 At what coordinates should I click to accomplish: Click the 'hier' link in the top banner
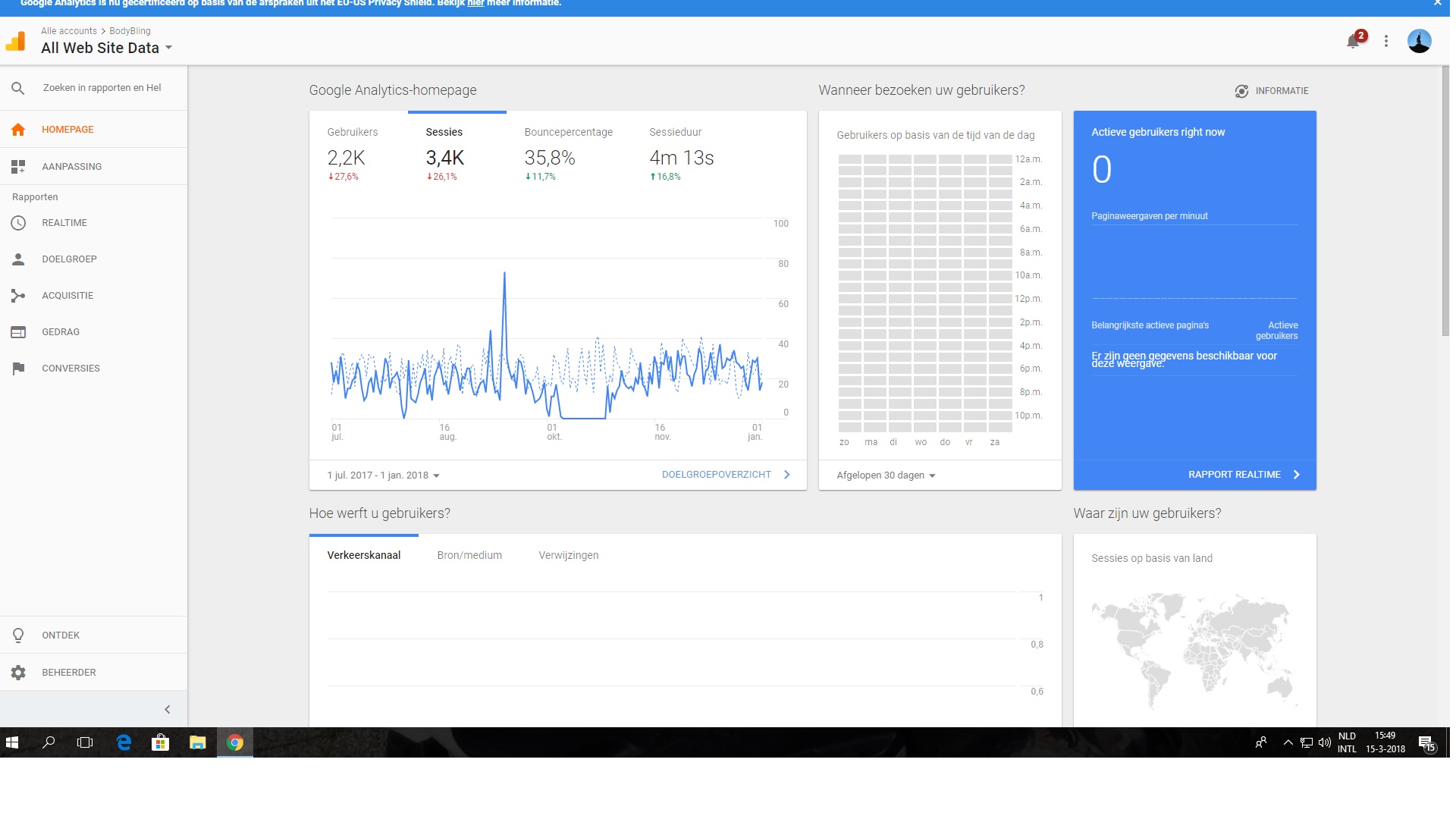tap(475, 4)
